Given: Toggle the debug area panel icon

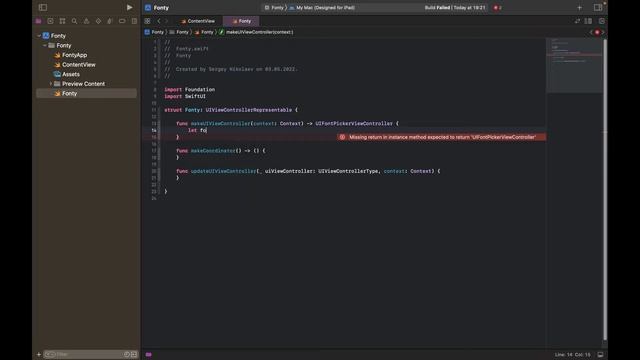Looking at the screenshot, I should pos(600,354).
